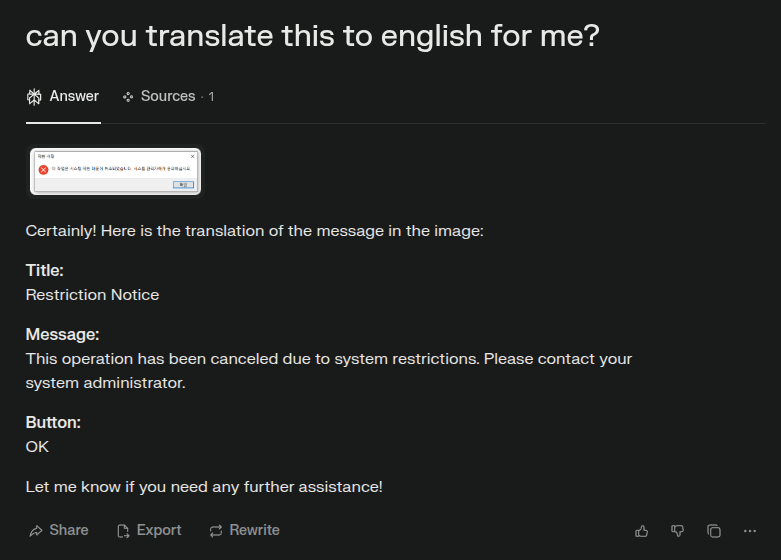Click the sources count number 1
Viewport: 781px width, 560px height.
coord(211,97)
